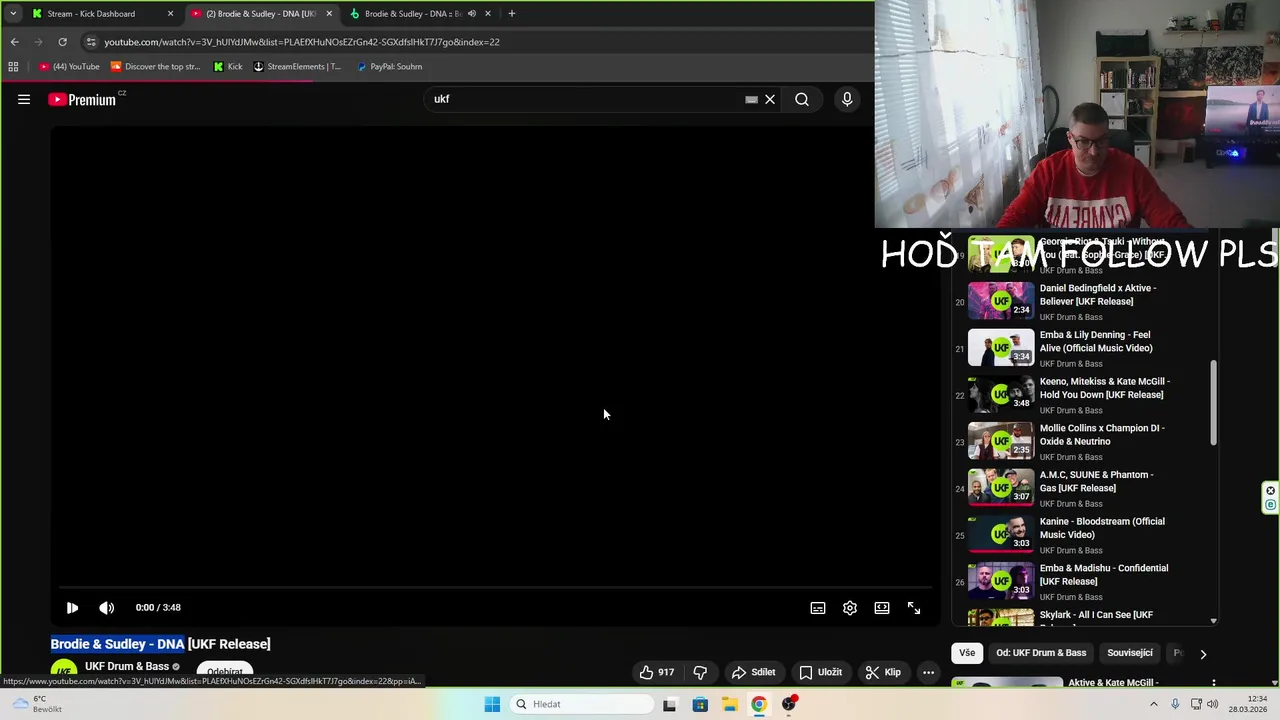Click the search input field containing ukf
Screen dimensions: 1280x720
585,99
